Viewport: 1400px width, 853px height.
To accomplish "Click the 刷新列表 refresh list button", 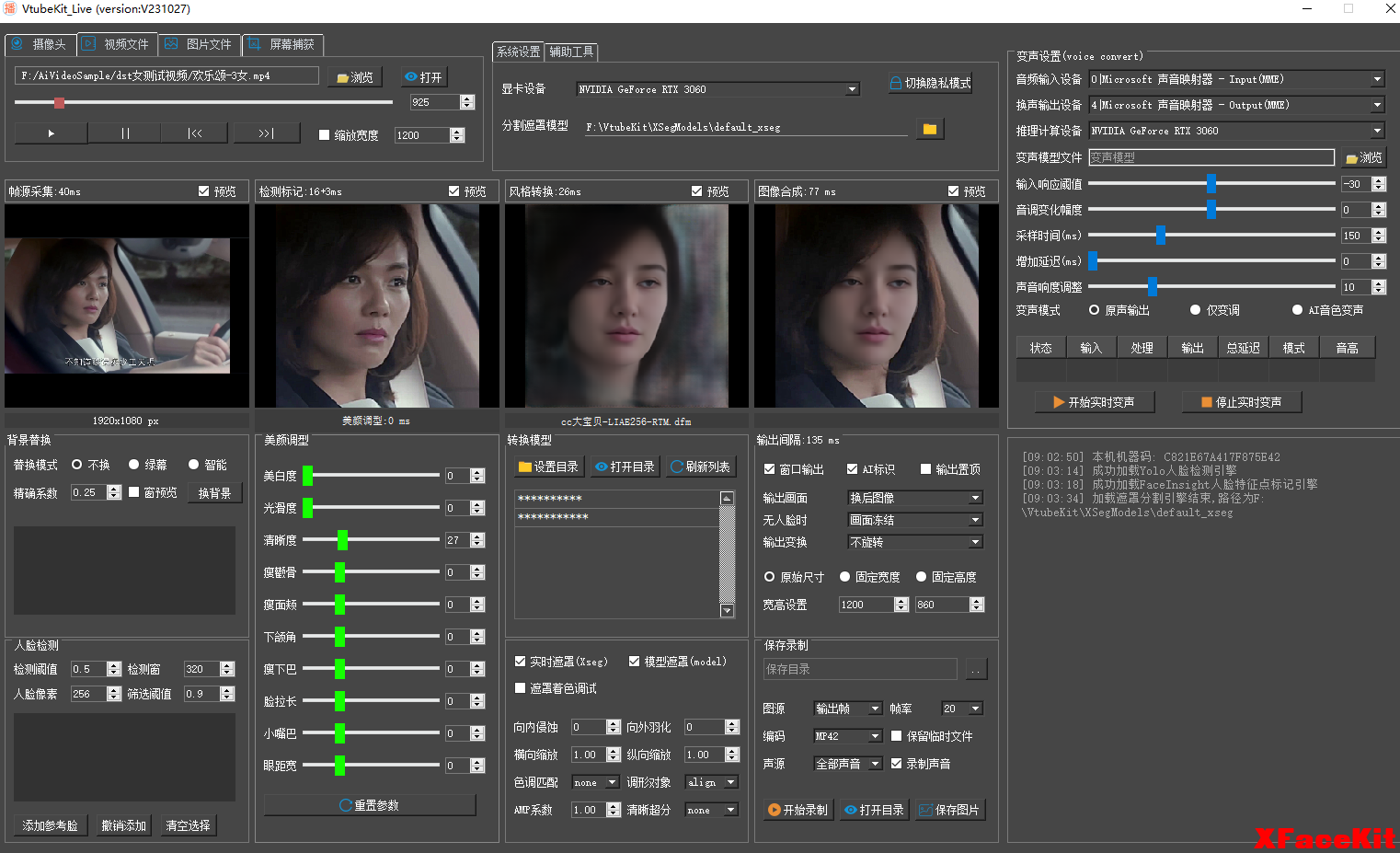I will point(701,467).
